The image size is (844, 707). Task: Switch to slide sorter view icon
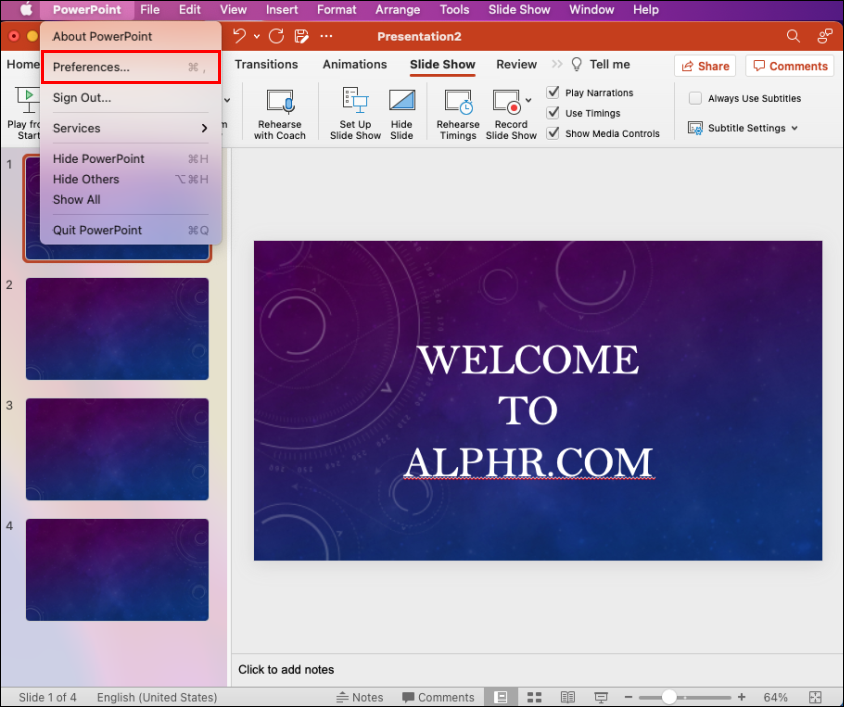point(534,697)
